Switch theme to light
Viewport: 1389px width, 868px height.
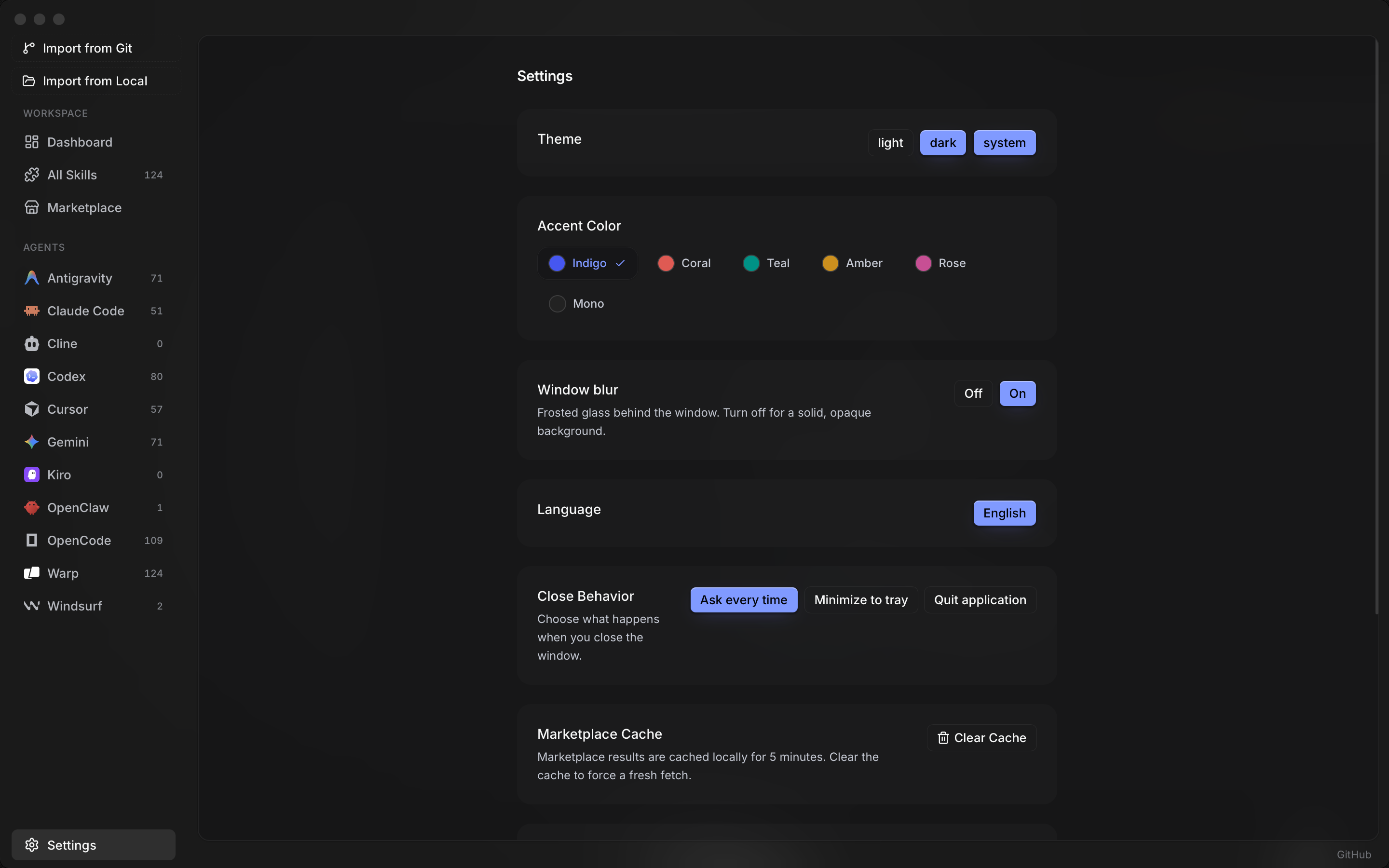[x=890, y=142]
